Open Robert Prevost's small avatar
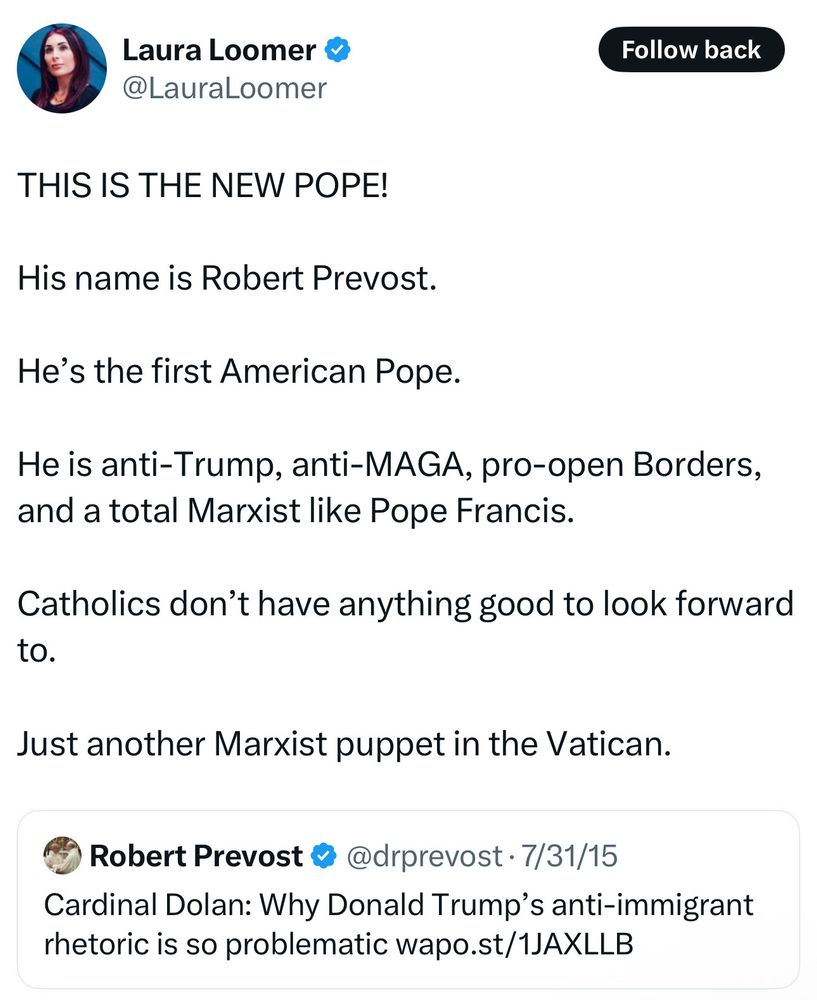 tap(62, 856)
